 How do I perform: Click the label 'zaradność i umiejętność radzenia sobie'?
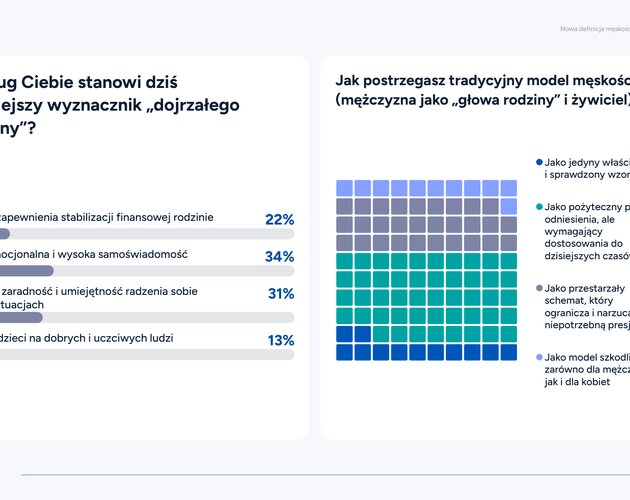tap(99, 291)
